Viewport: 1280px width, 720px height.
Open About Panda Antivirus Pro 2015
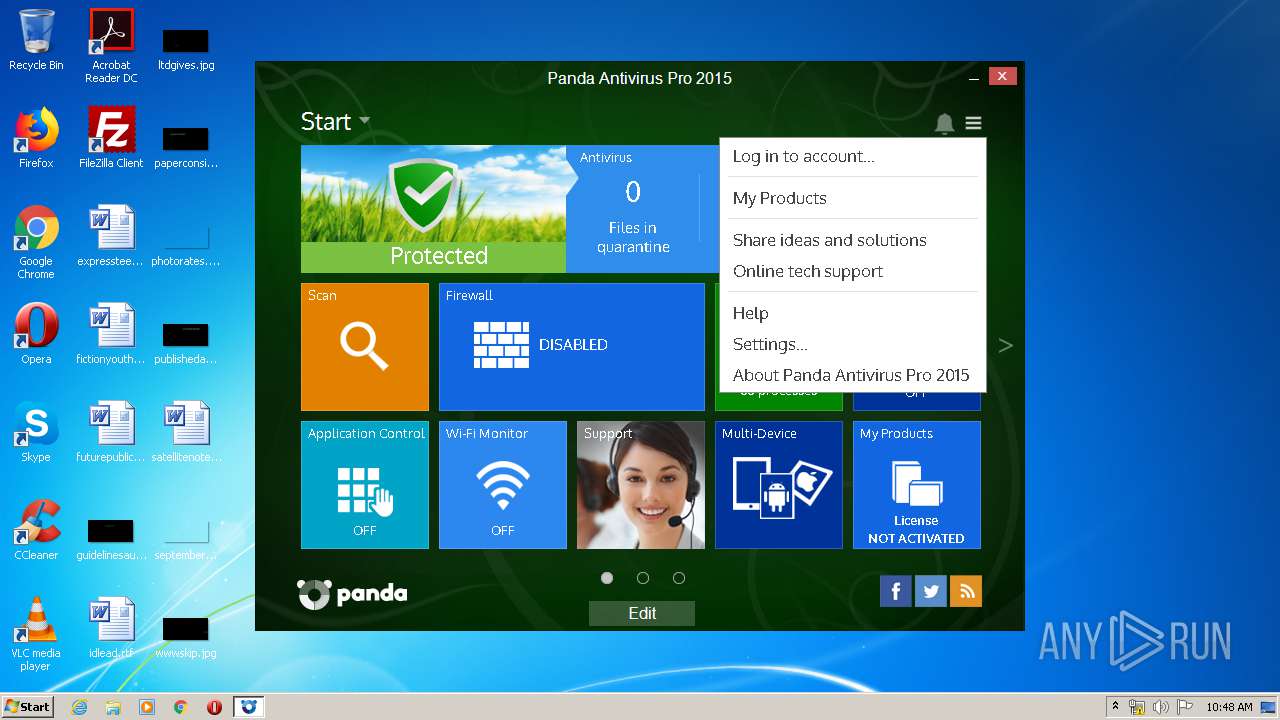point(852,375)
